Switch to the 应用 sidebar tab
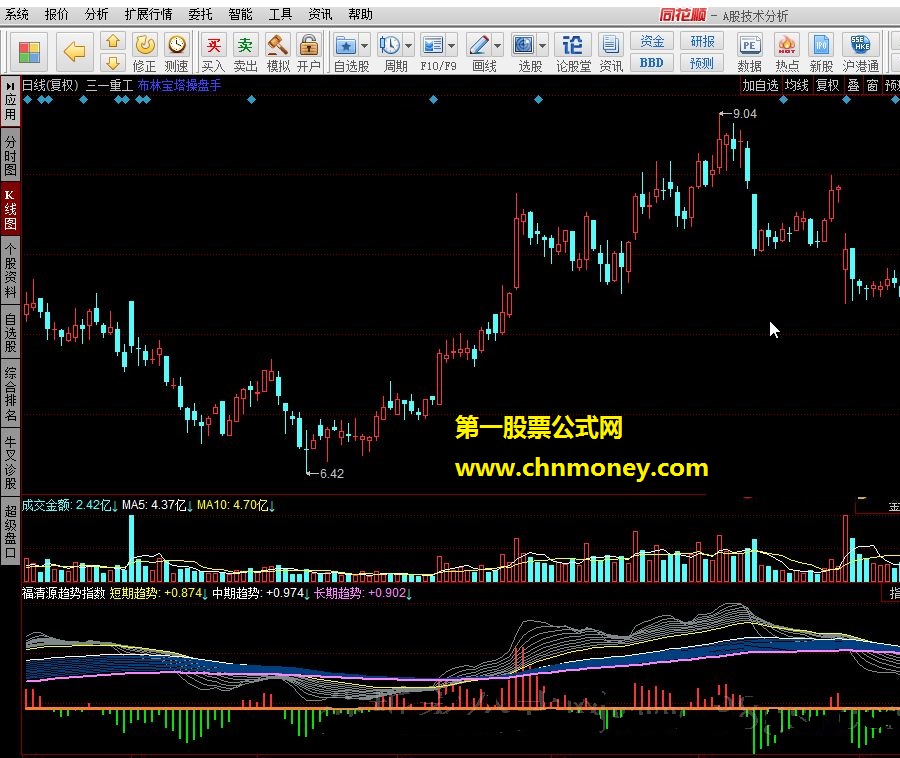The image size is (900, 758). 10,107
